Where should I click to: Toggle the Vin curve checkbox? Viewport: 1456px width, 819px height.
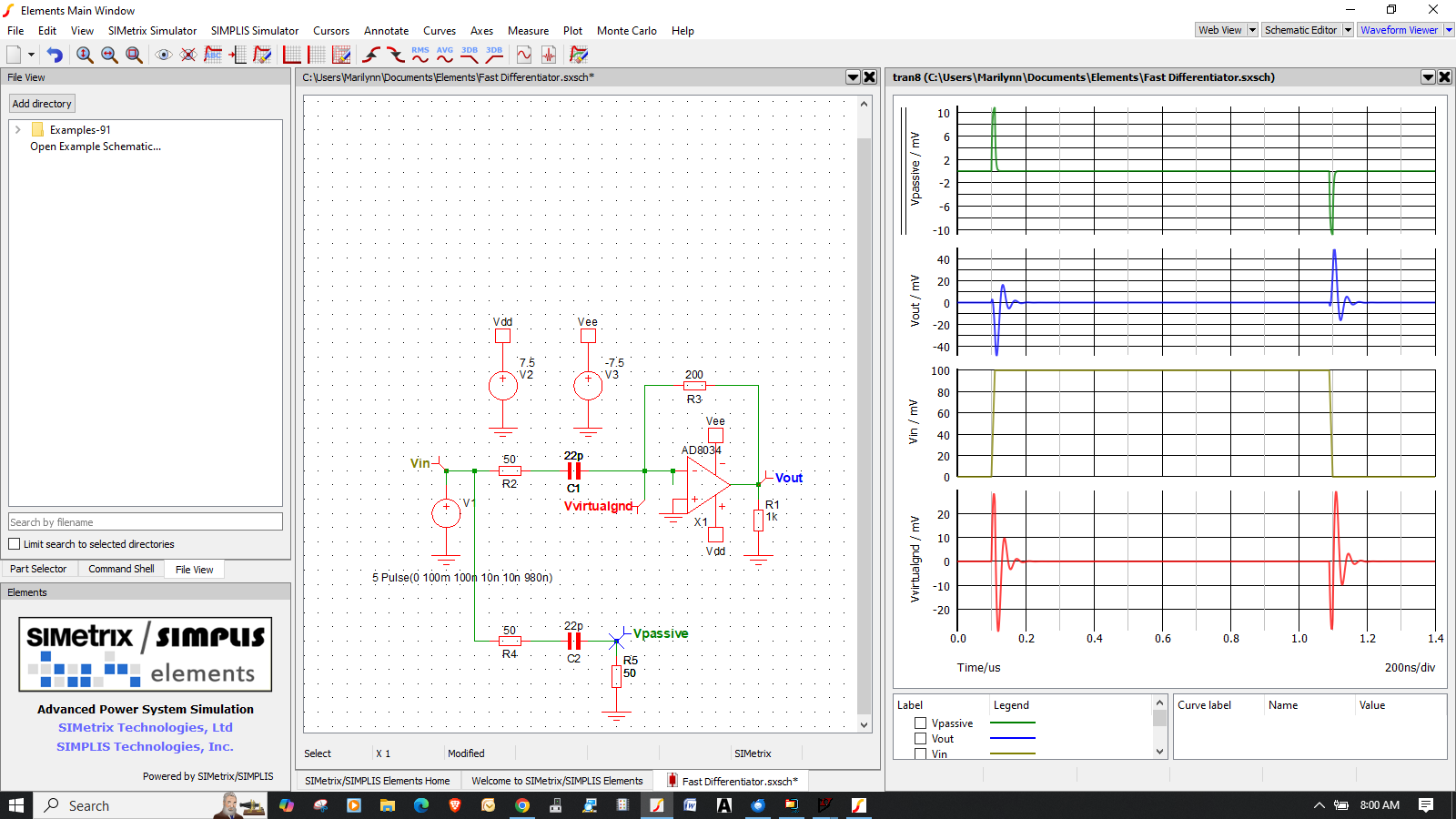point(920,753)
